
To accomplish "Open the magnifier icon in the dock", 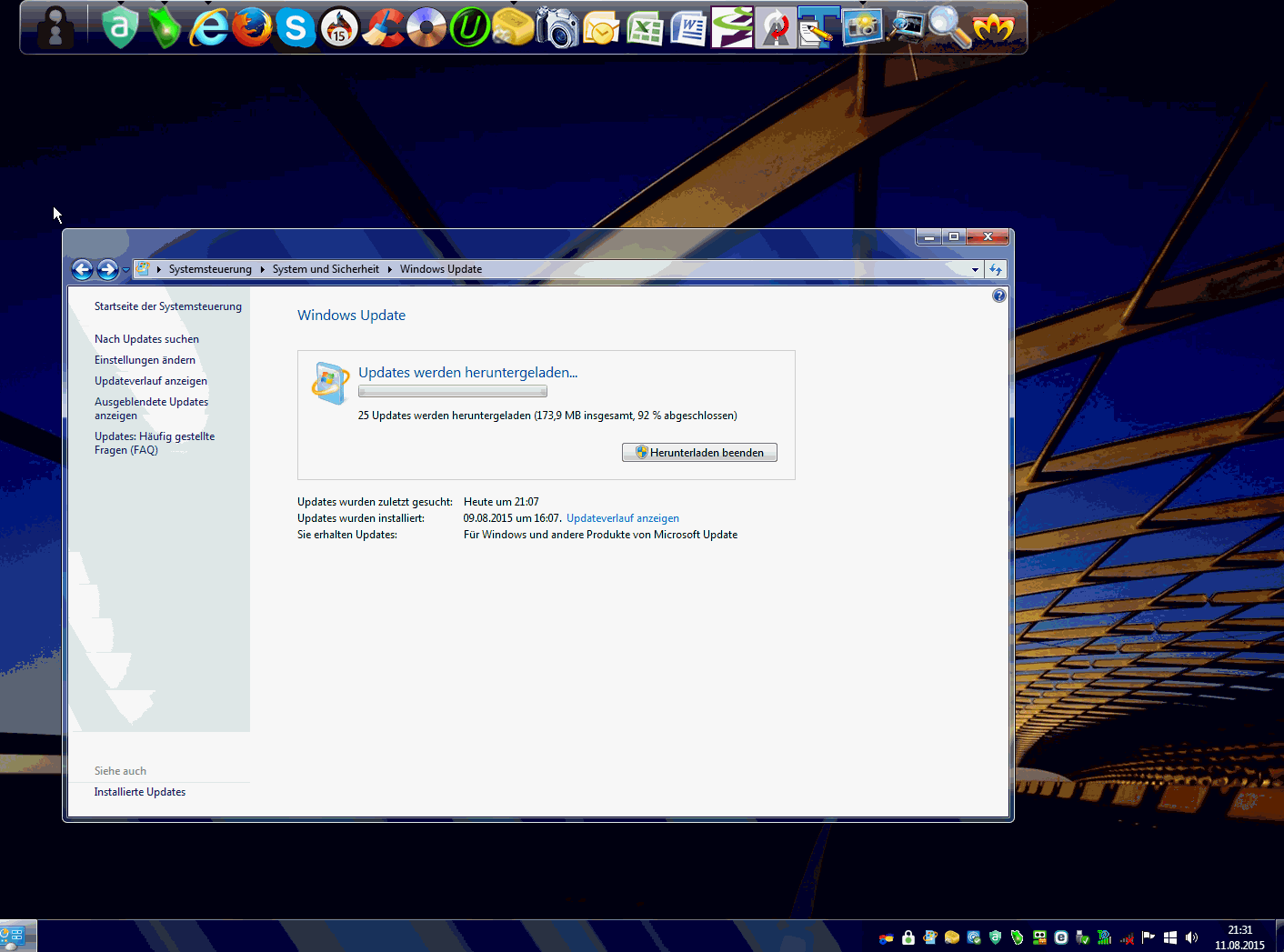I will tap(948, 27).
